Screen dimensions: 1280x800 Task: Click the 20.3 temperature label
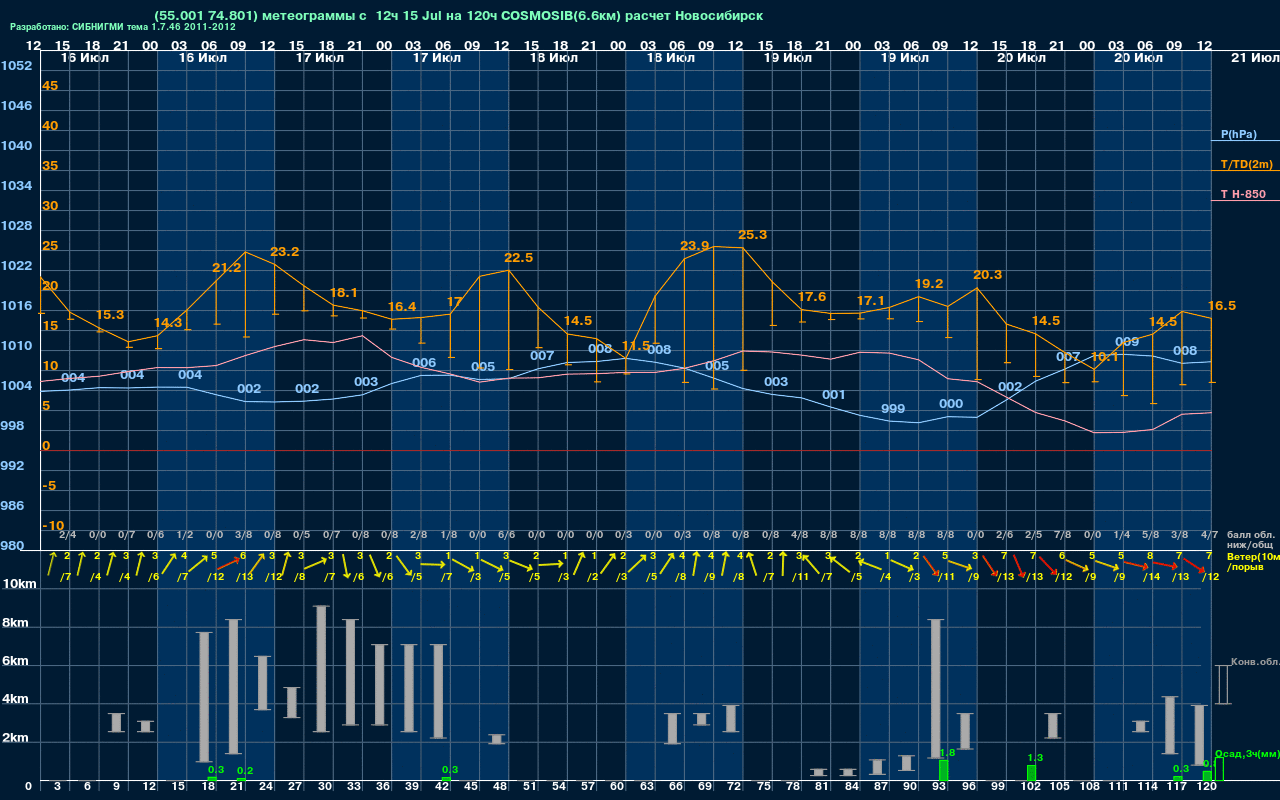[987, 275]
